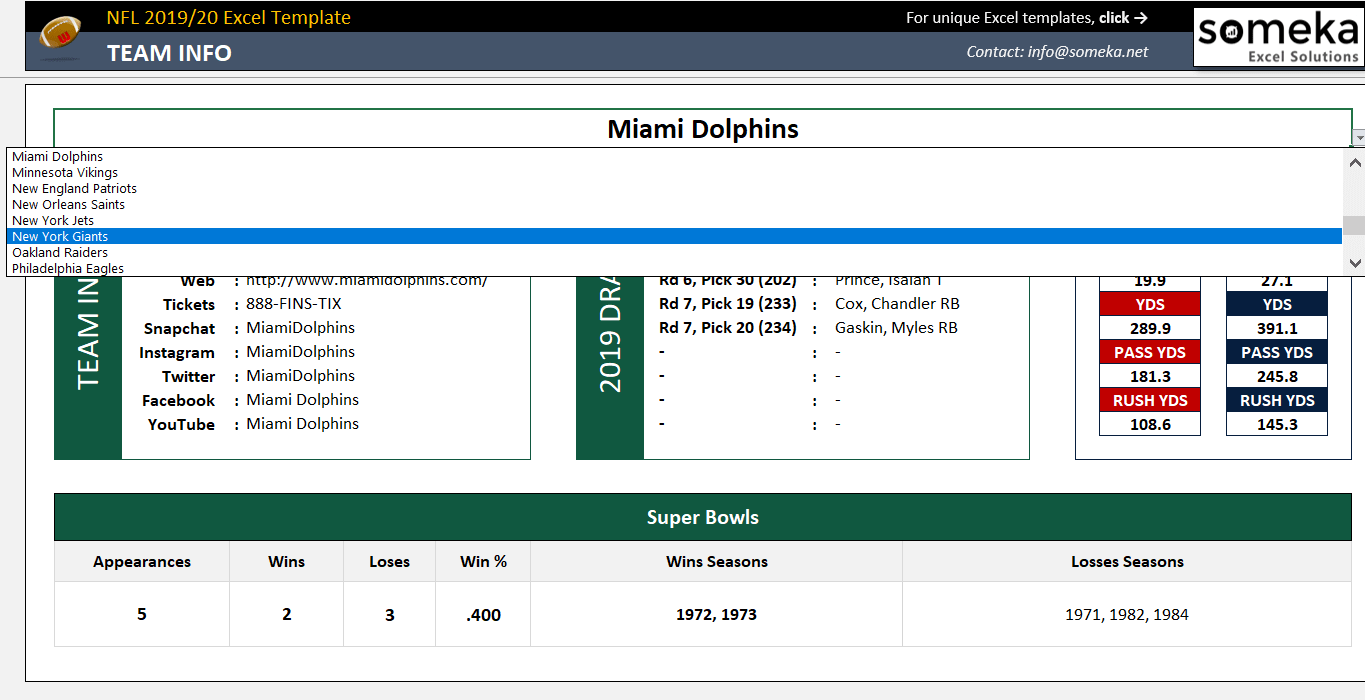Click team dropdown arrow button
Viewport: 1365px width, 700px height.
click(1359, 138)
